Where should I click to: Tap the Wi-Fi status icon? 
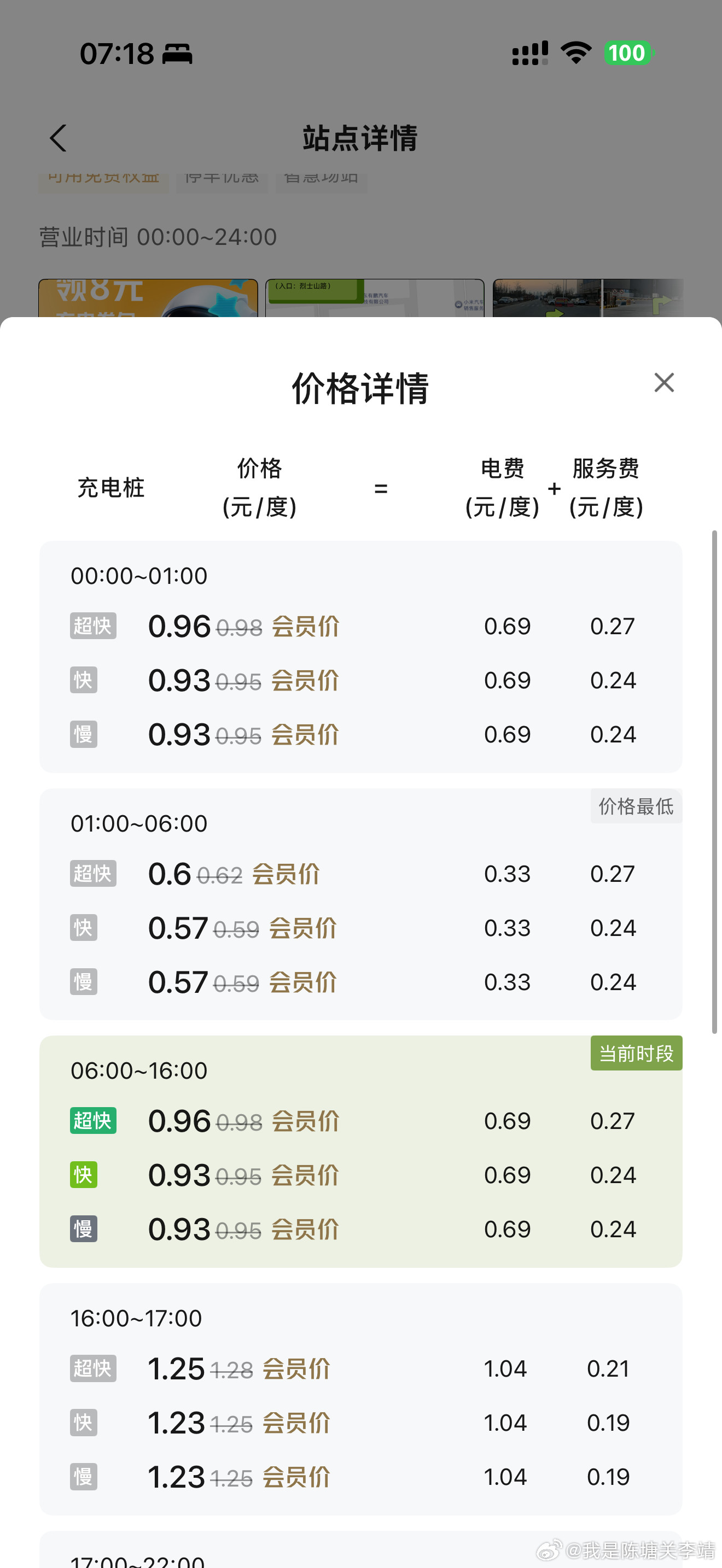[577, 53]
